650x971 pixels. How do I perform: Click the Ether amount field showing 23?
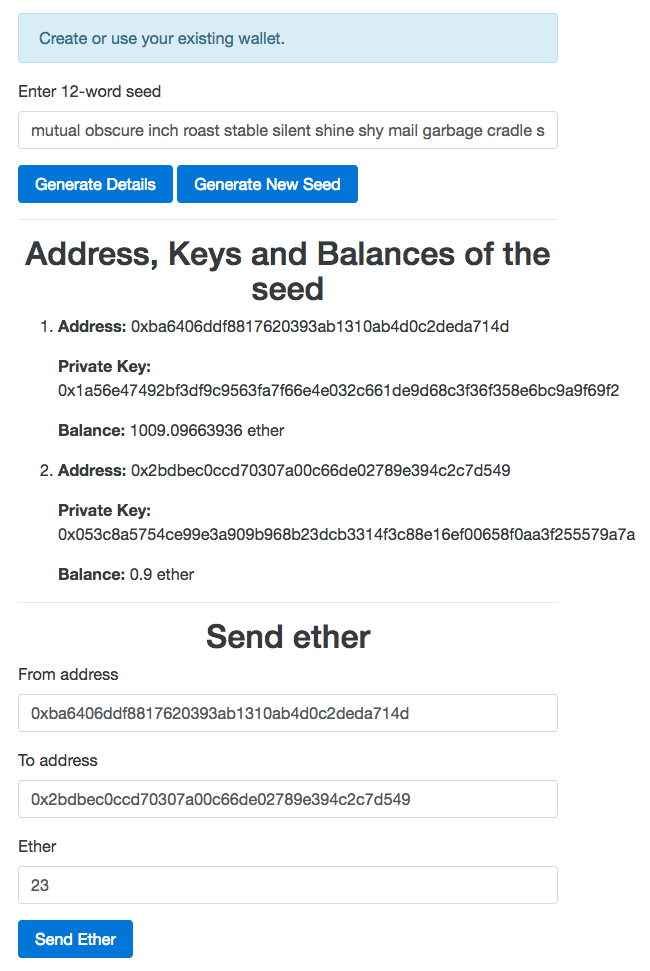pyautogui.click(x=287, y=885)
